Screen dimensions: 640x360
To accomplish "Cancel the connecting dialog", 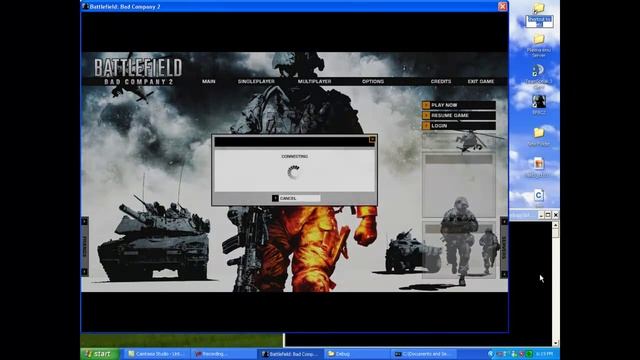I will tap(296, 198).
